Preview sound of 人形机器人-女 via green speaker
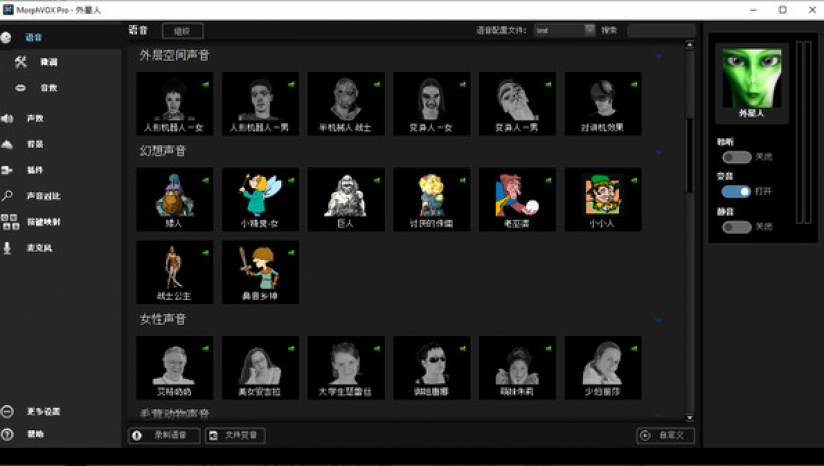This screenshot has height=466, width=824. pos(205,85)
